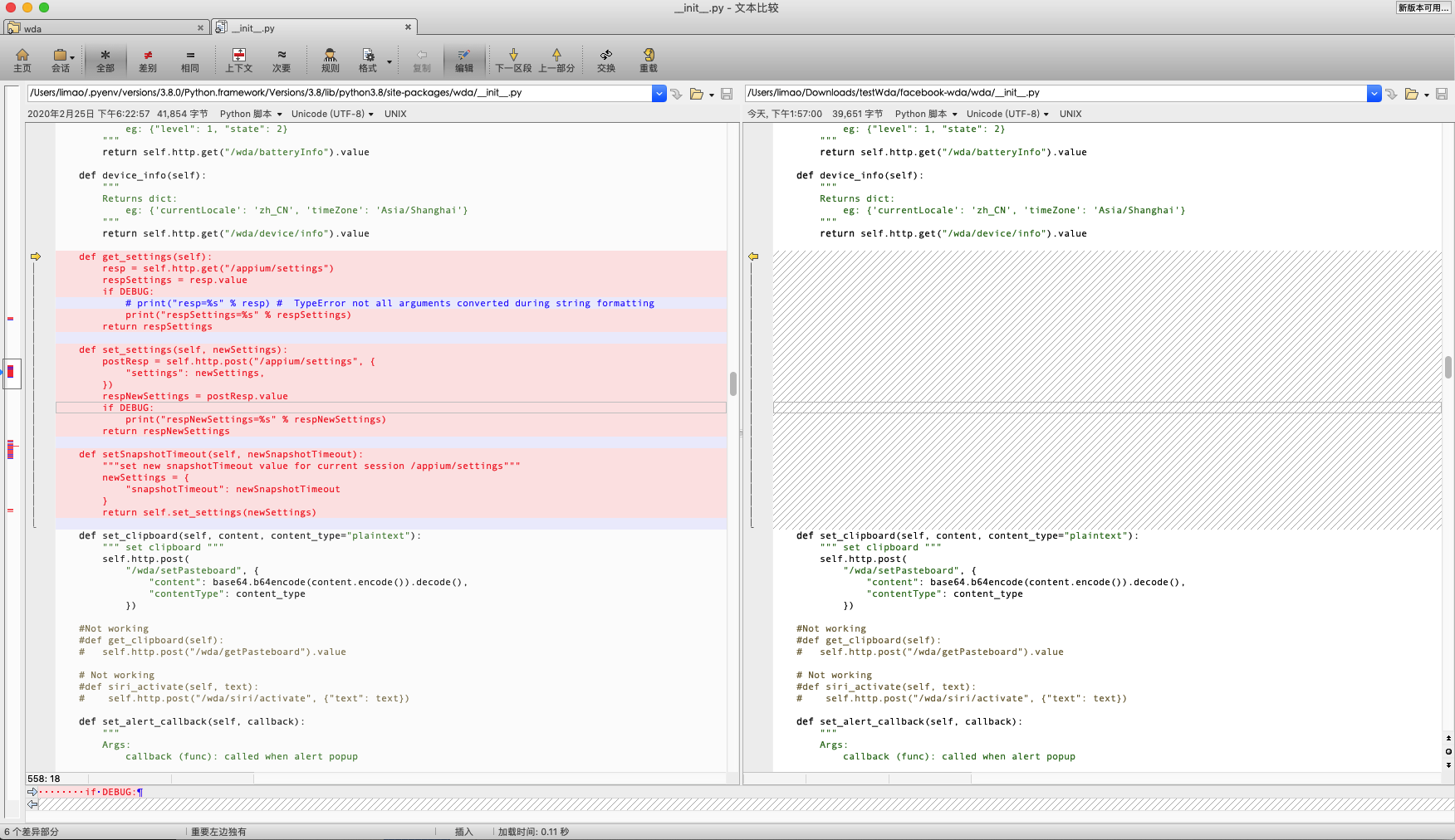1455x840 pixels.
Task: Show only 相同 (Same) lines
Action: (190, 61)
